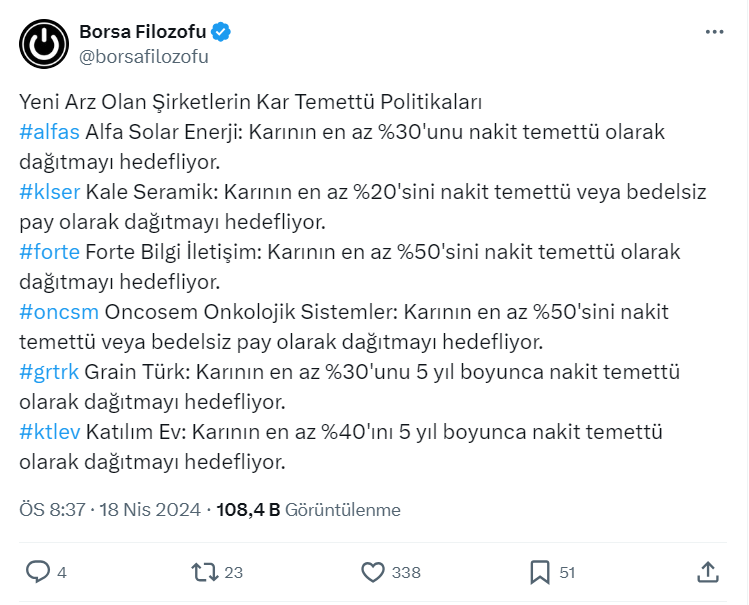Click the Borsa Filozofu profile avatar
This screenshot has height=605, width=749.
coord(43,44)
